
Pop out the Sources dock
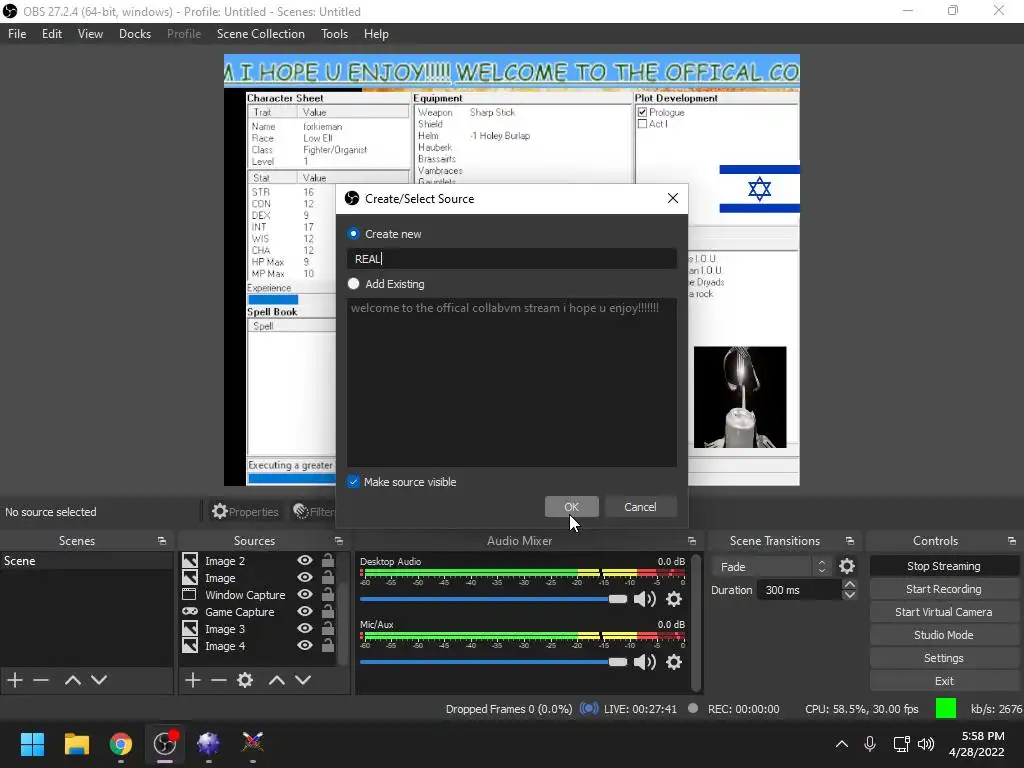point(339,541)
